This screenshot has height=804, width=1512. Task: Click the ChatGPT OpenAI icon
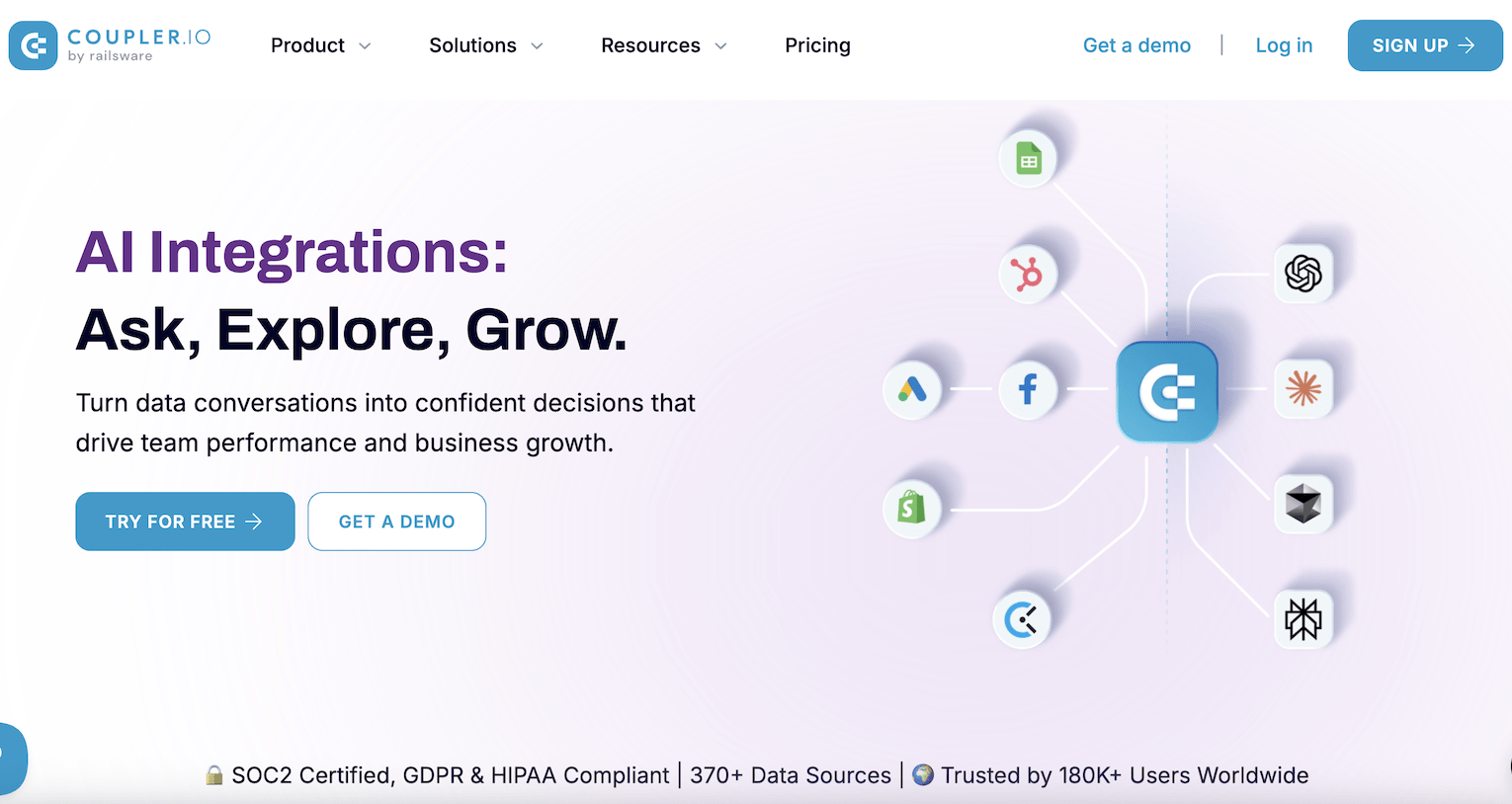1303,274
